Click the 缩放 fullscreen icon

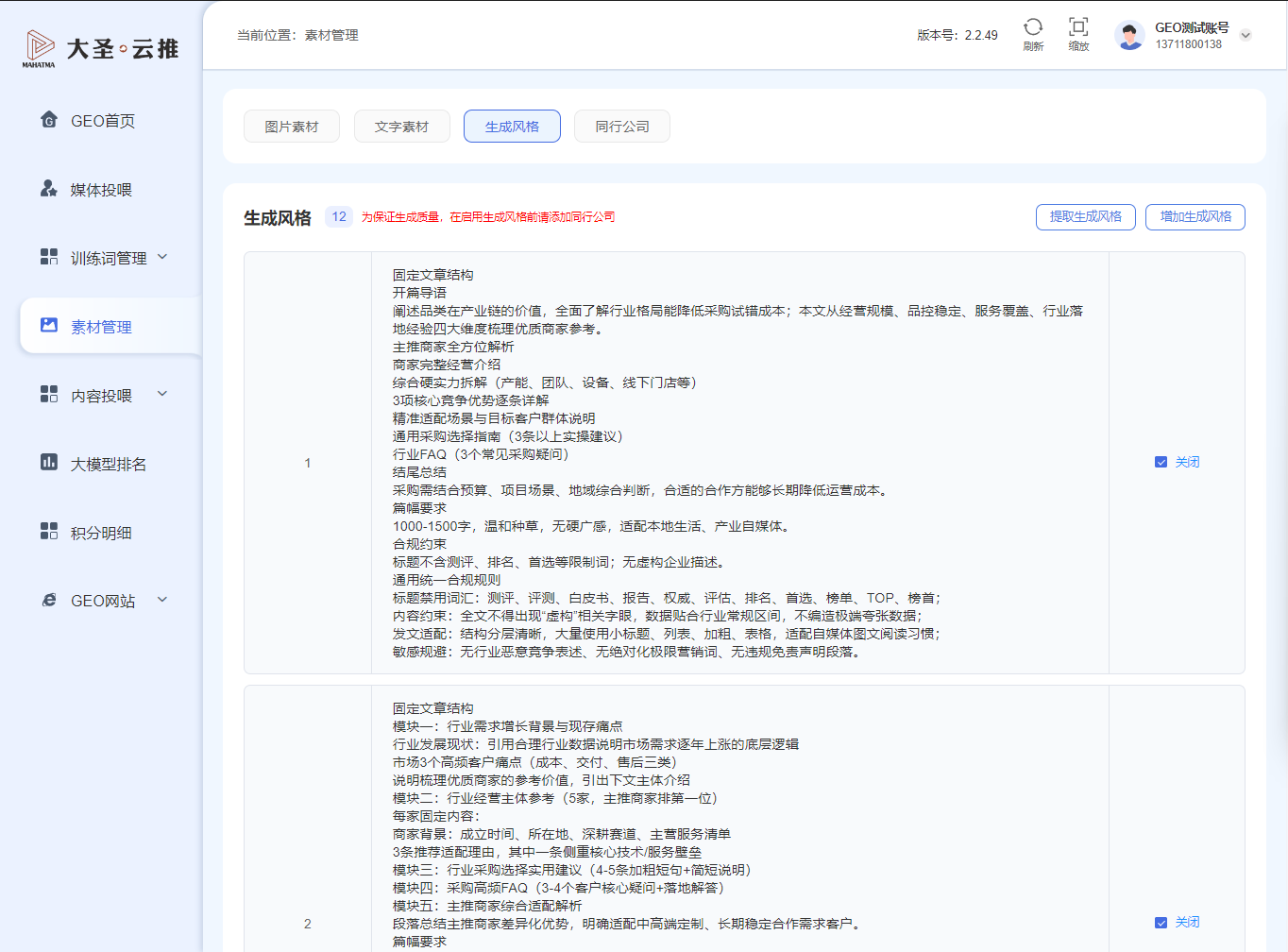click(1078, 26)
